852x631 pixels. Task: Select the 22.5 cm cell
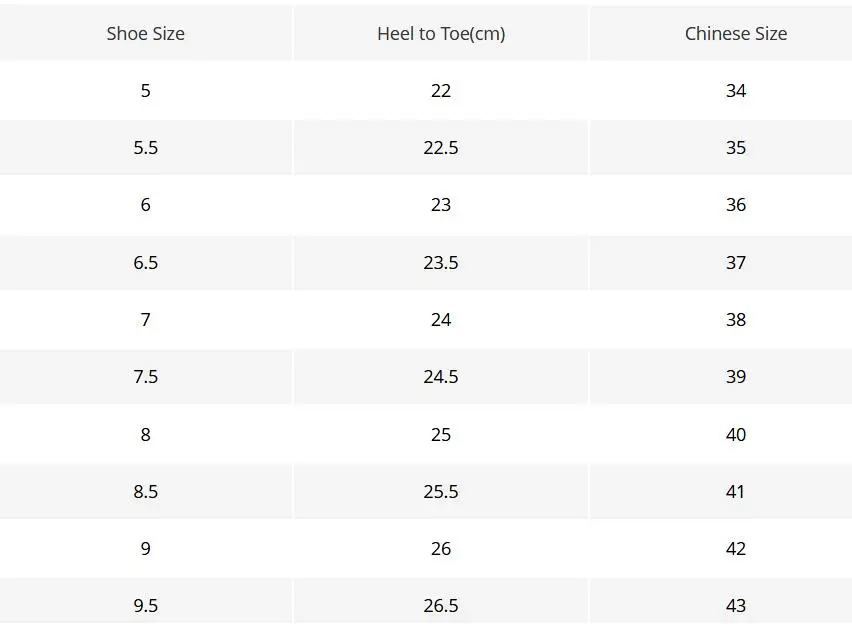tap(441, 148)
